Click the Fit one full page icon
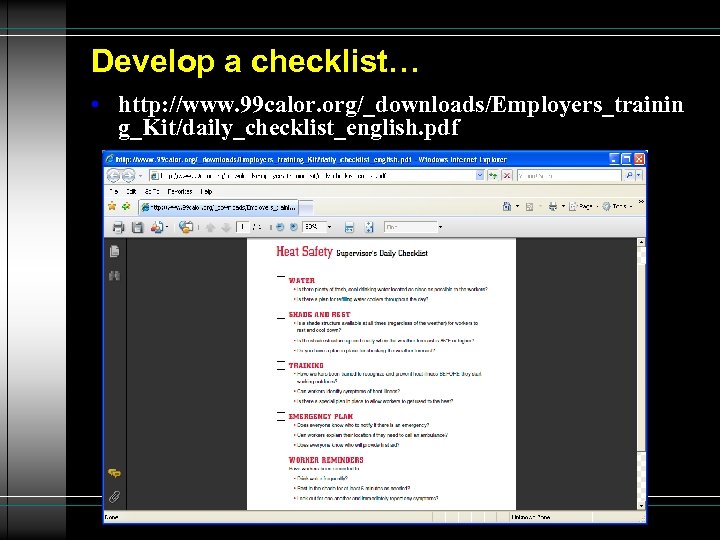Image resolution: width=720 pixels, height=540 pixels. pos(369,227)
